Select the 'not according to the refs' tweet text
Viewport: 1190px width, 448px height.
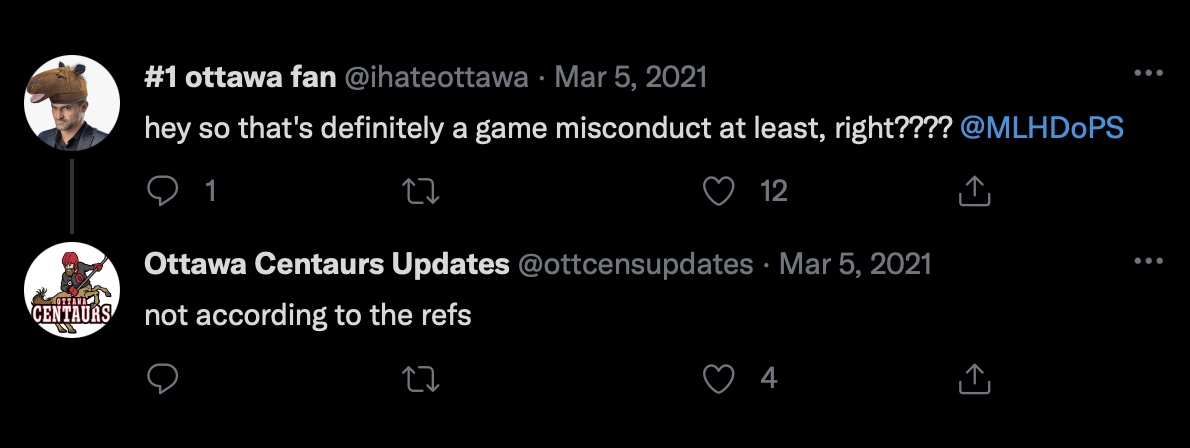pos(307,316)
